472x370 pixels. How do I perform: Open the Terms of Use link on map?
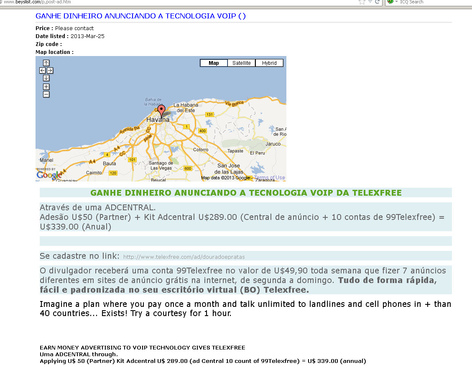[x=269, y=177]
